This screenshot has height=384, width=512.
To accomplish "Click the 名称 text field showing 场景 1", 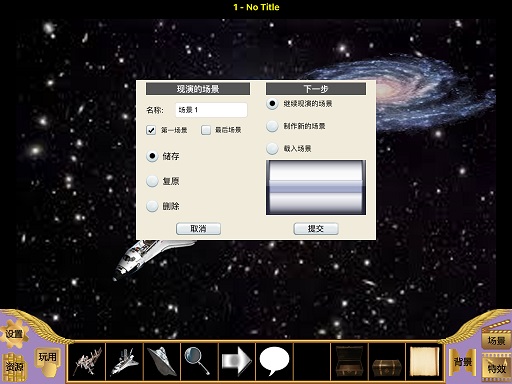I will 211,110.
